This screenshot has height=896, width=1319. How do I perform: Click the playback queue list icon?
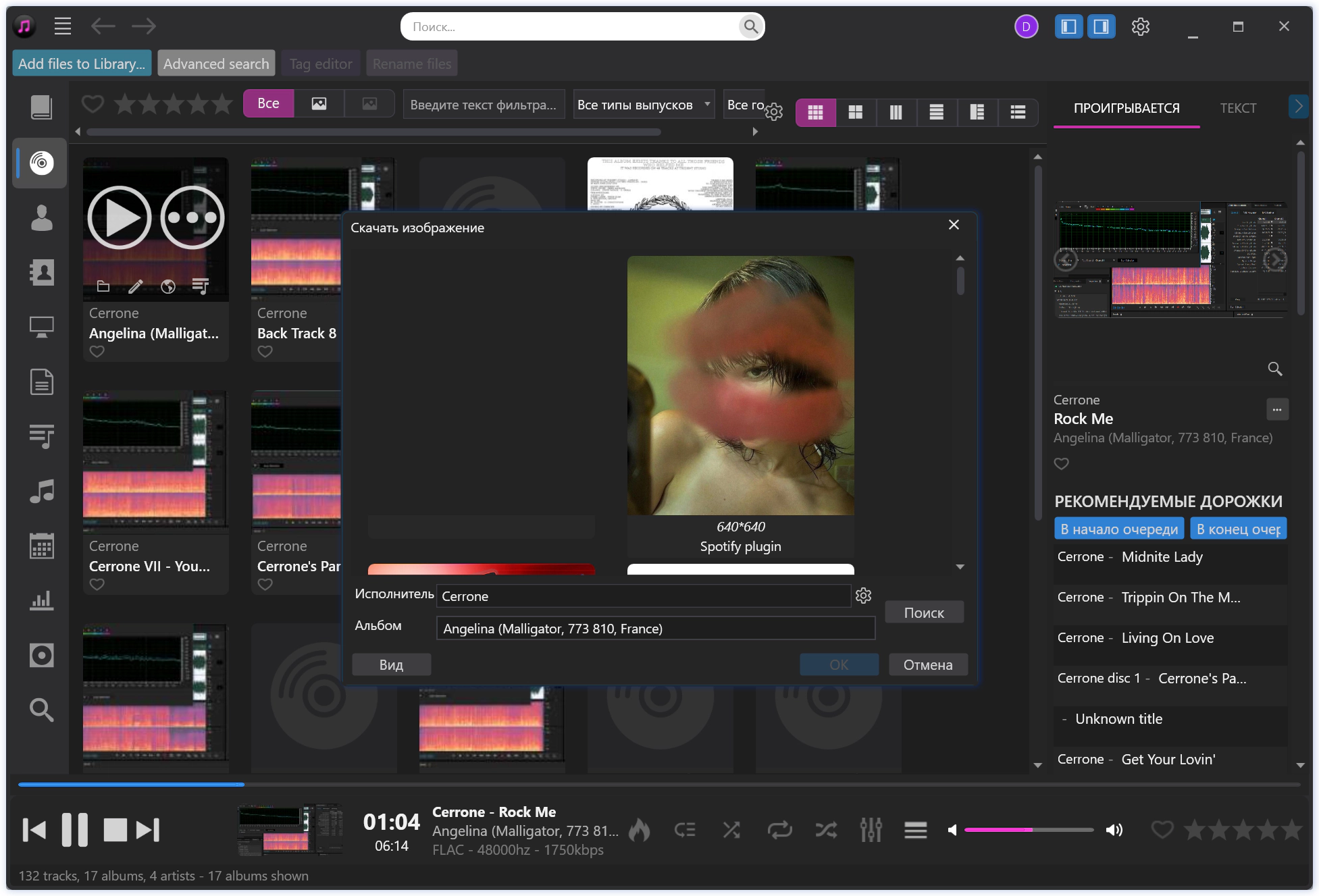click(915, 830)
